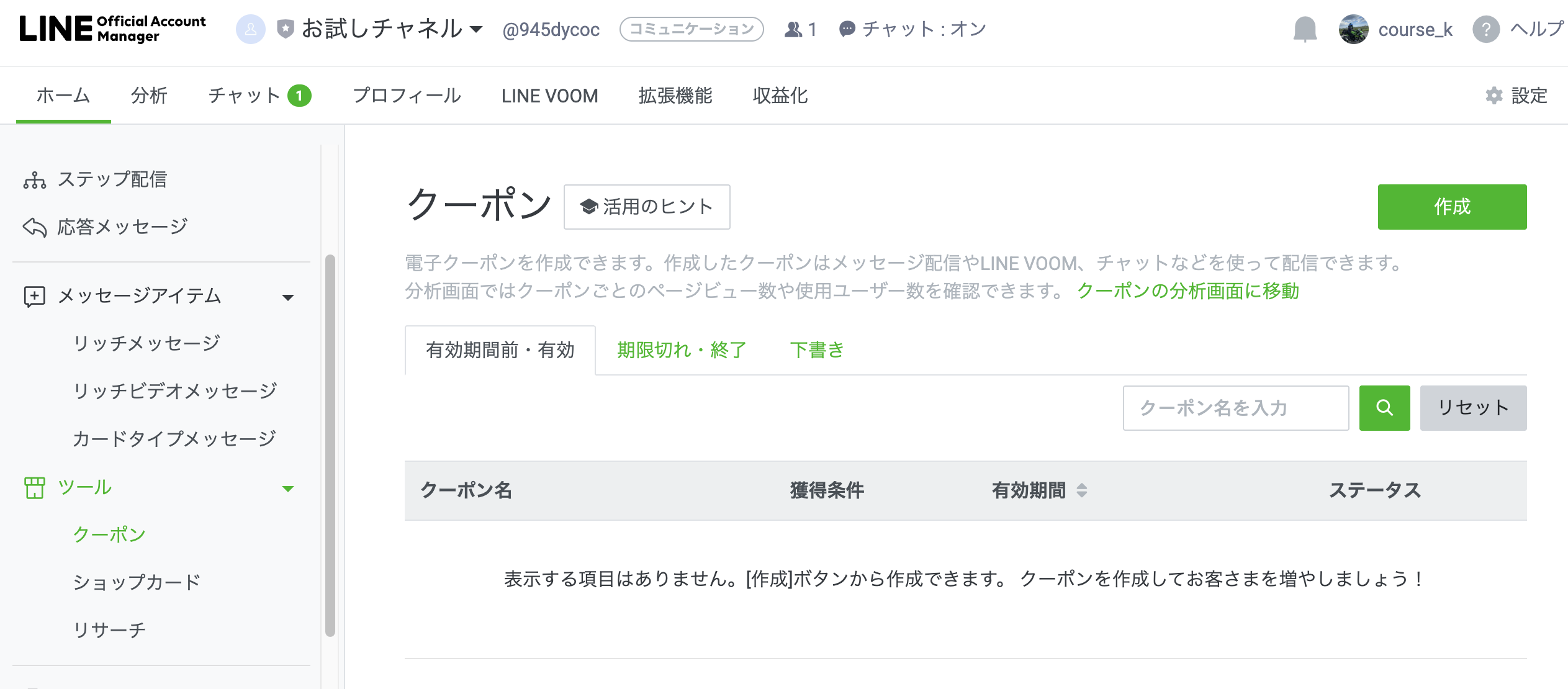
Task: Select the ホーム tab
Action: pyautogui.click(x=63, y=96)
